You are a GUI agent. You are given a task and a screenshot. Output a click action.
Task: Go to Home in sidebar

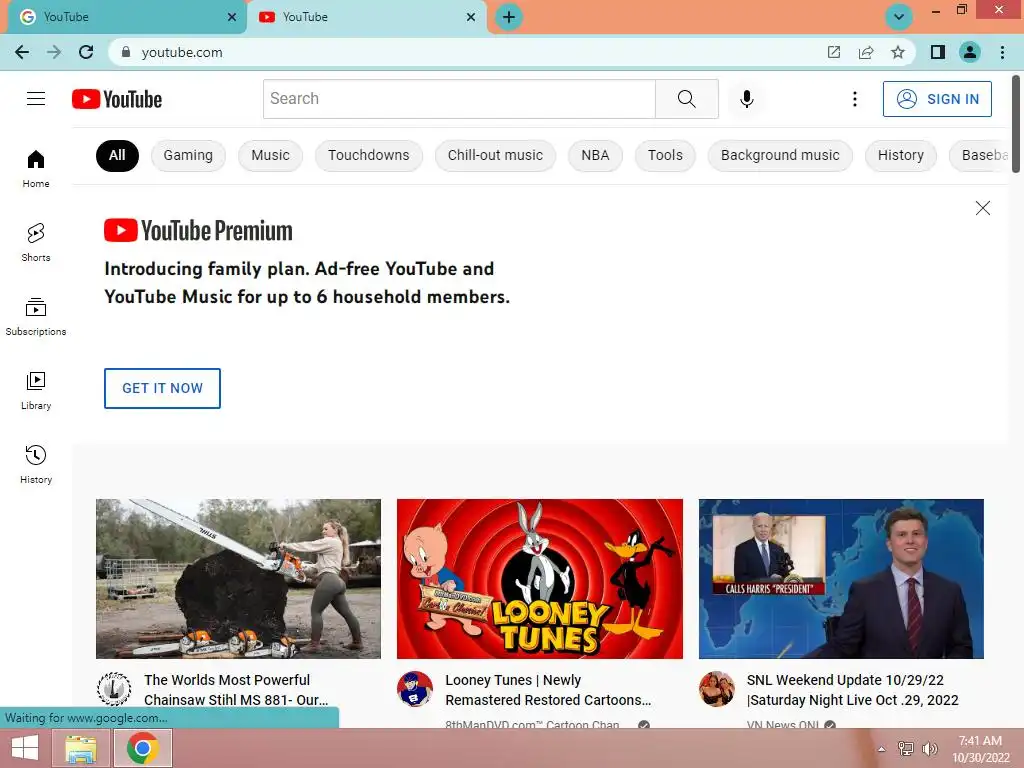coord(36,168)
